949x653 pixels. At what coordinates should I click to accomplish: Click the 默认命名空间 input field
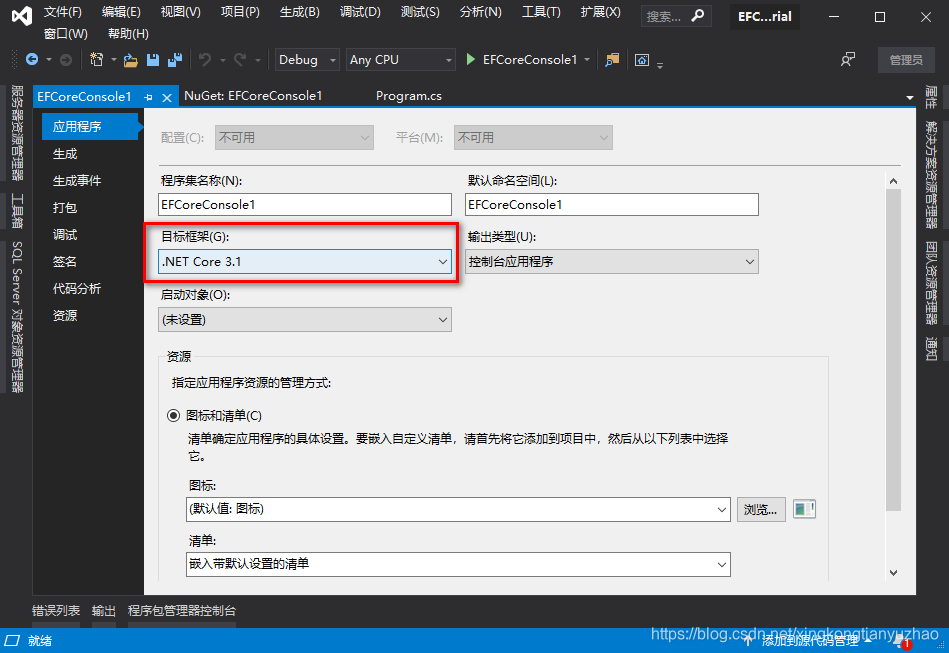point(611,205)
